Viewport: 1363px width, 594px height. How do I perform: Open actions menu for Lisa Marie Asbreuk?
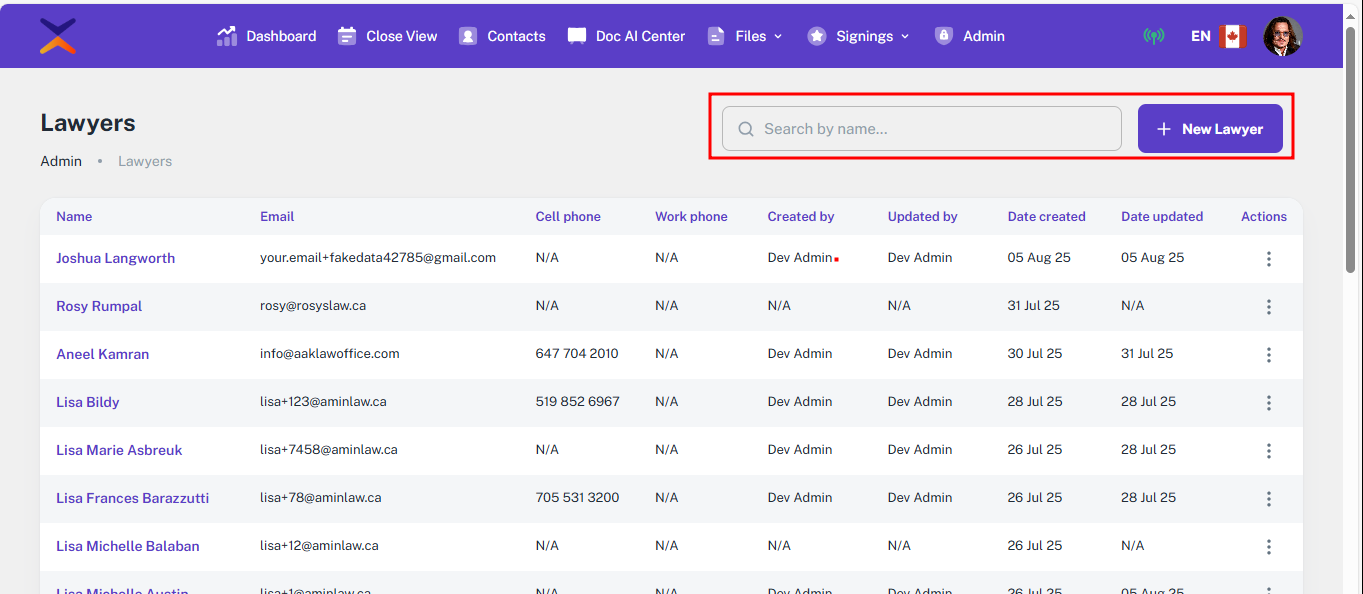(x=1269, y=451)
